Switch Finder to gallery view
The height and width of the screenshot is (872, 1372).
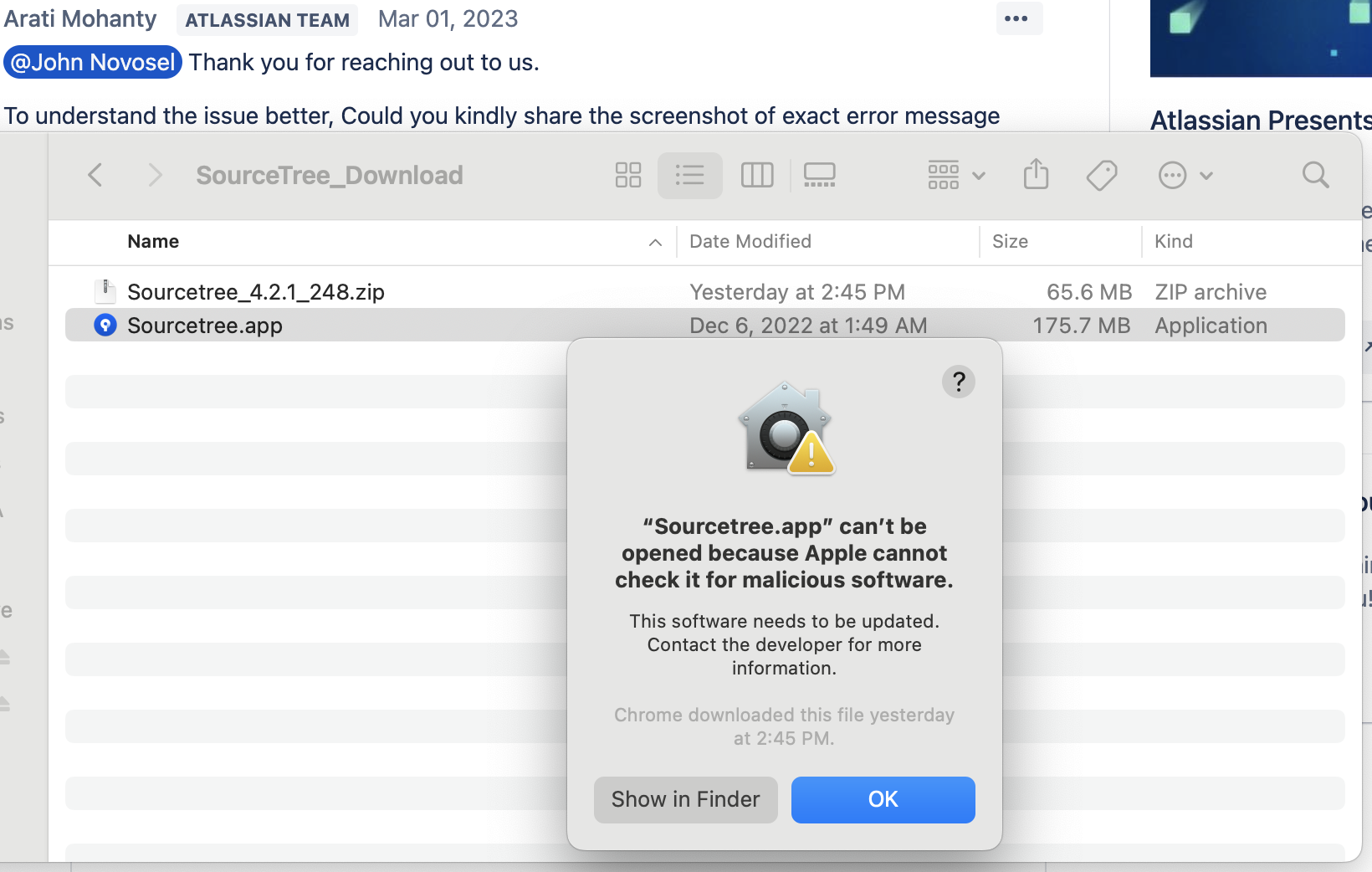[819, 175]
